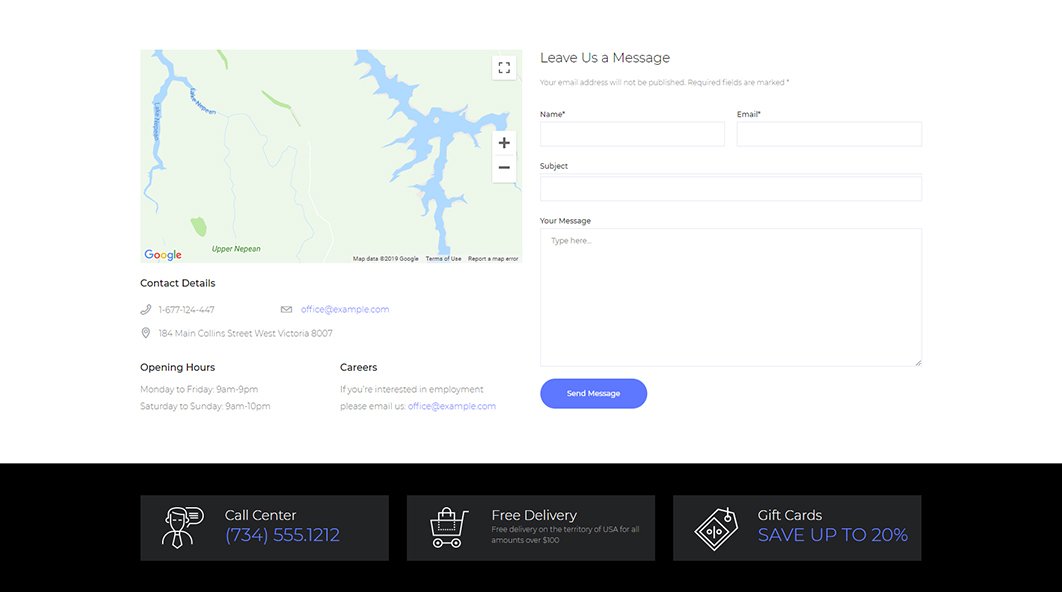Click into the Subject field

point(730,189)
